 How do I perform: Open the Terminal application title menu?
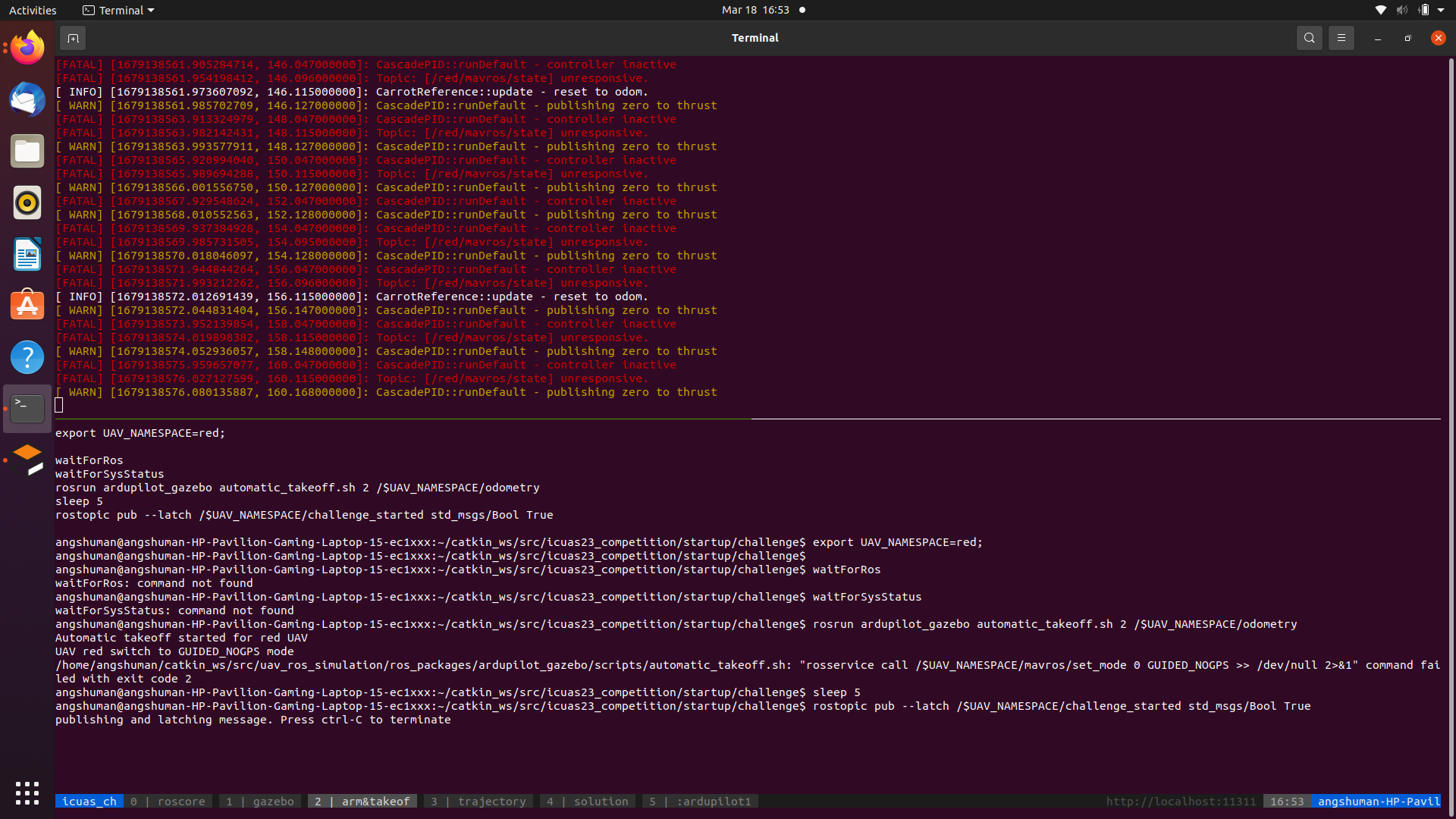(x=118, y=10)
